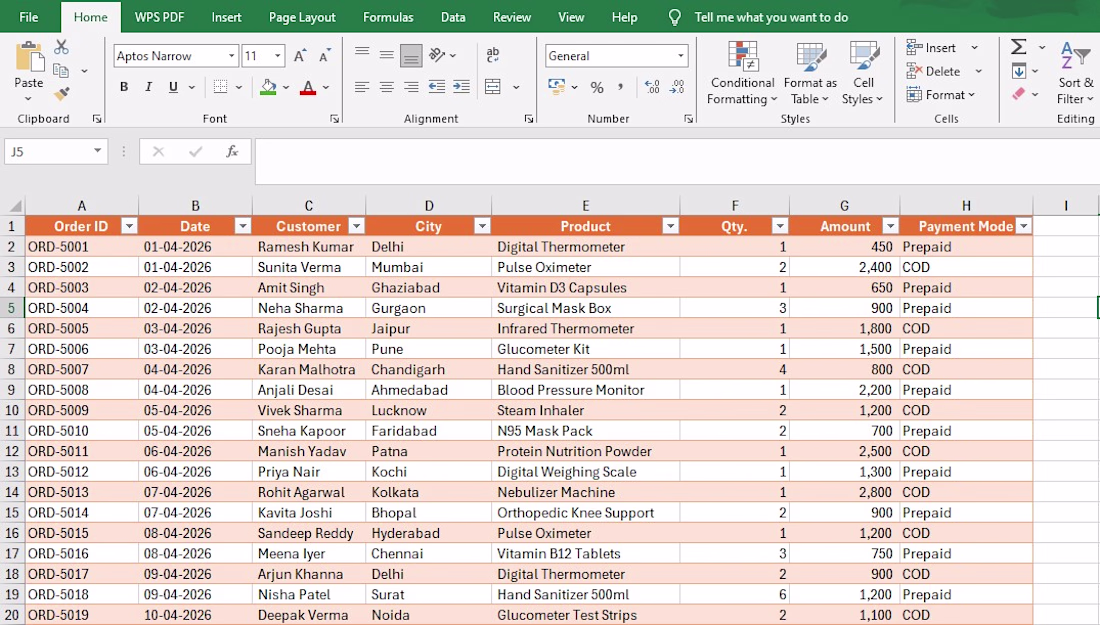Click the Cut scissors icon
The height and width of the screenshot is (625, 1100).
click(62, 47)
